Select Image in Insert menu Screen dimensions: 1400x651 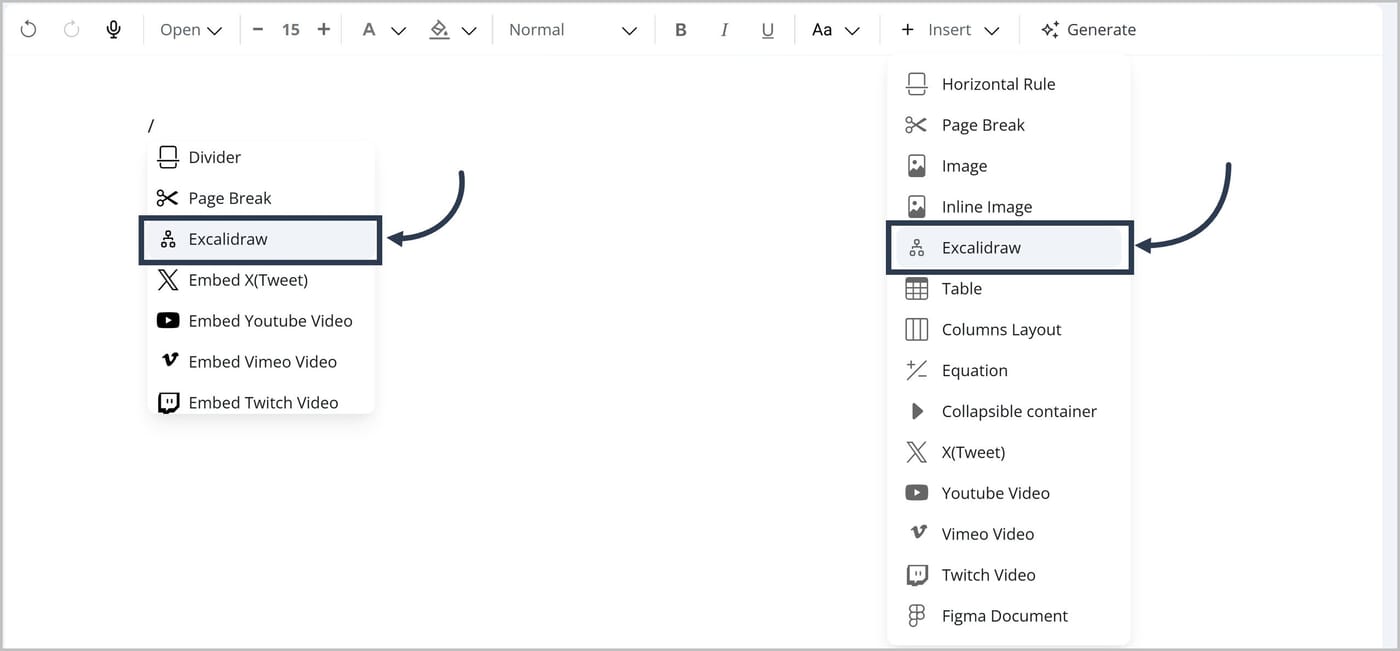(x=1009, y=166)
